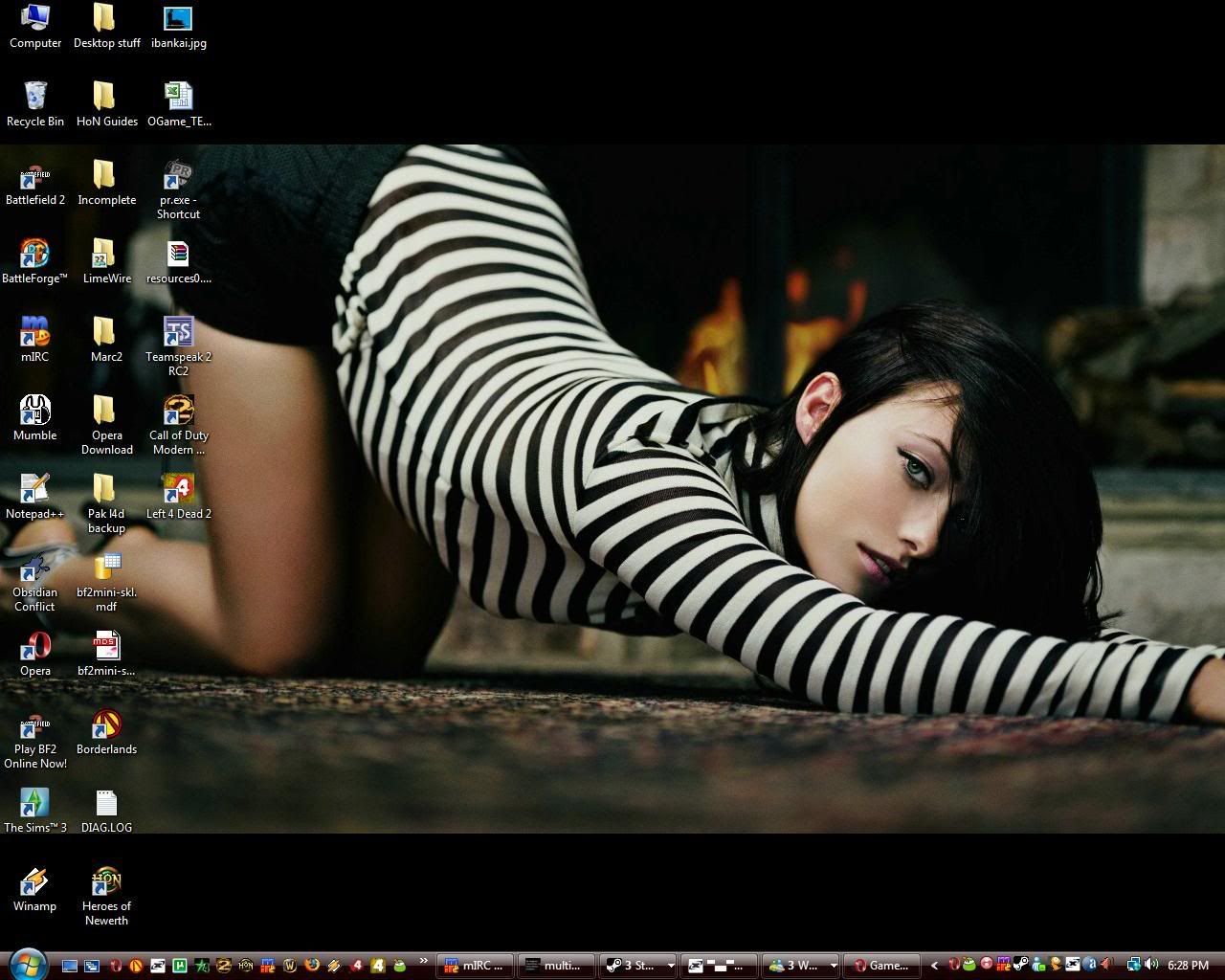Open Winamp desktop shortcut
Viewport: 1225px width, 980px height.
(35, 889)
